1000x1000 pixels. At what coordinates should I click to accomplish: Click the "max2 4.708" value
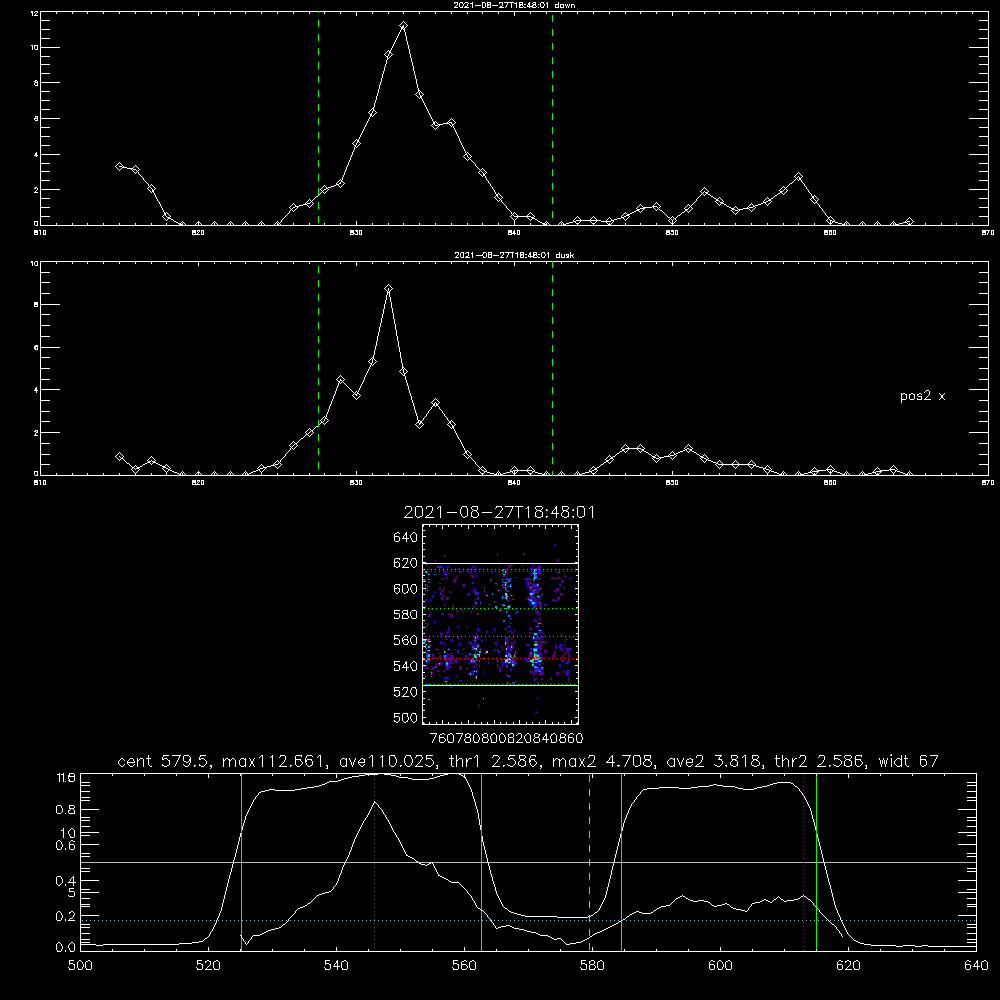click(603, 761)
